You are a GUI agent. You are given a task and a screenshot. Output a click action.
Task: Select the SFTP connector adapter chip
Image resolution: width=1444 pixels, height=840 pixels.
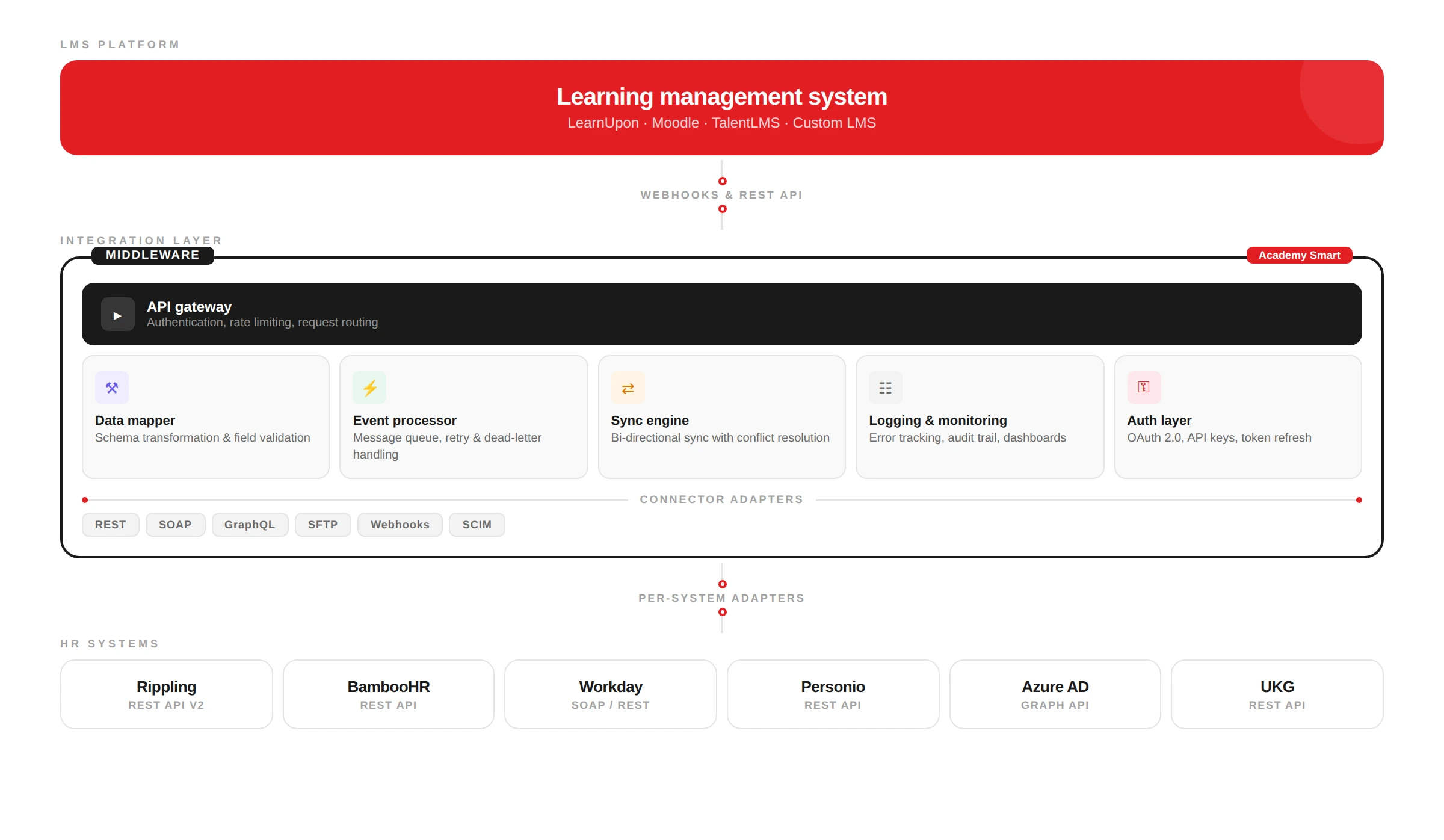tap(322, 525)
